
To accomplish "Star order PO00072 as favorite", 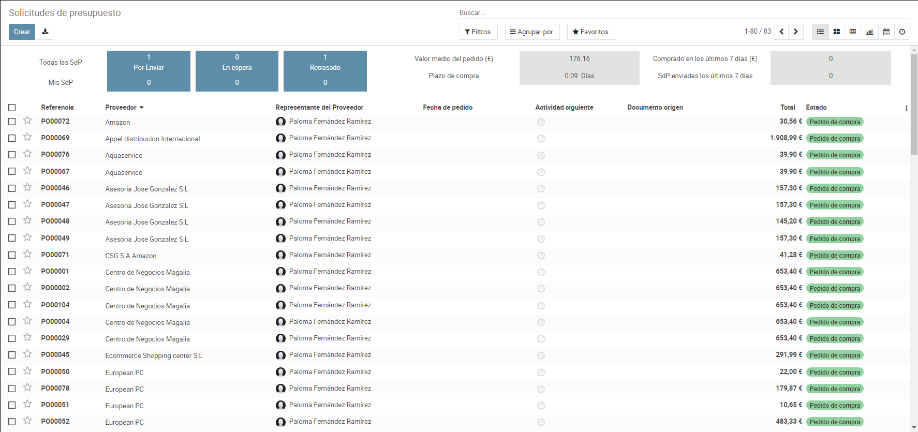I will (28, 121).
